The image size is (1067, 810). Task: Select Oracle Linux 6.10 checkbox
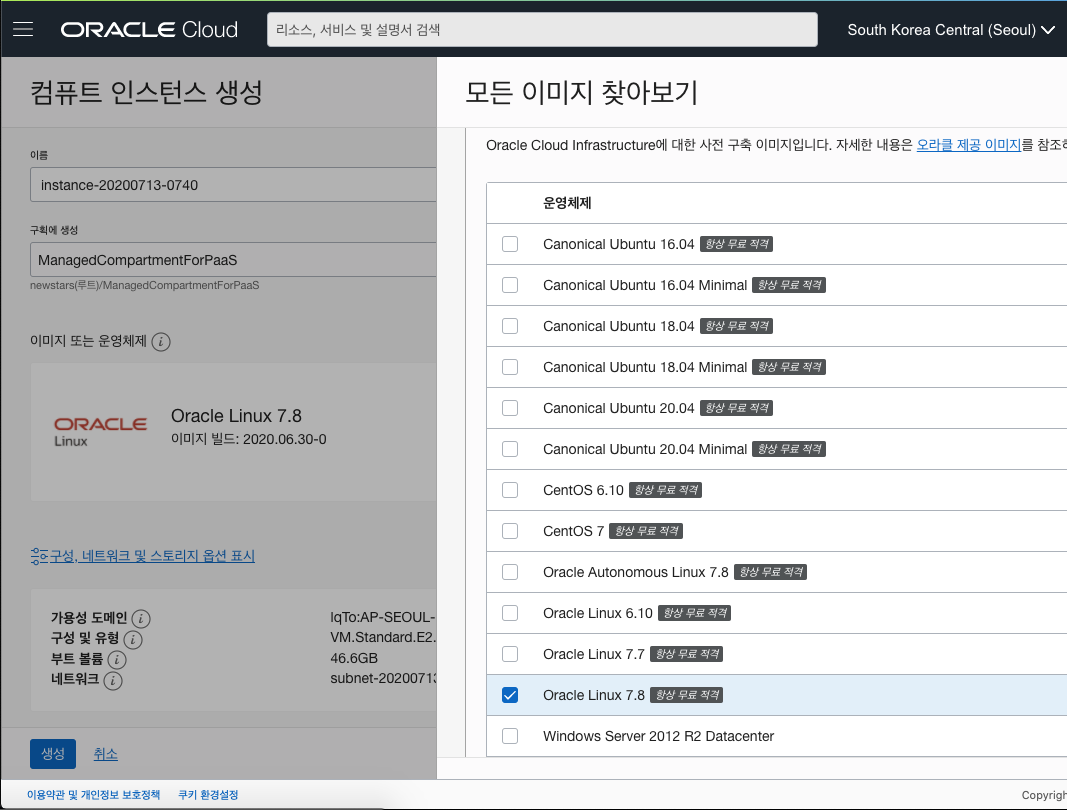pos(510,613)
